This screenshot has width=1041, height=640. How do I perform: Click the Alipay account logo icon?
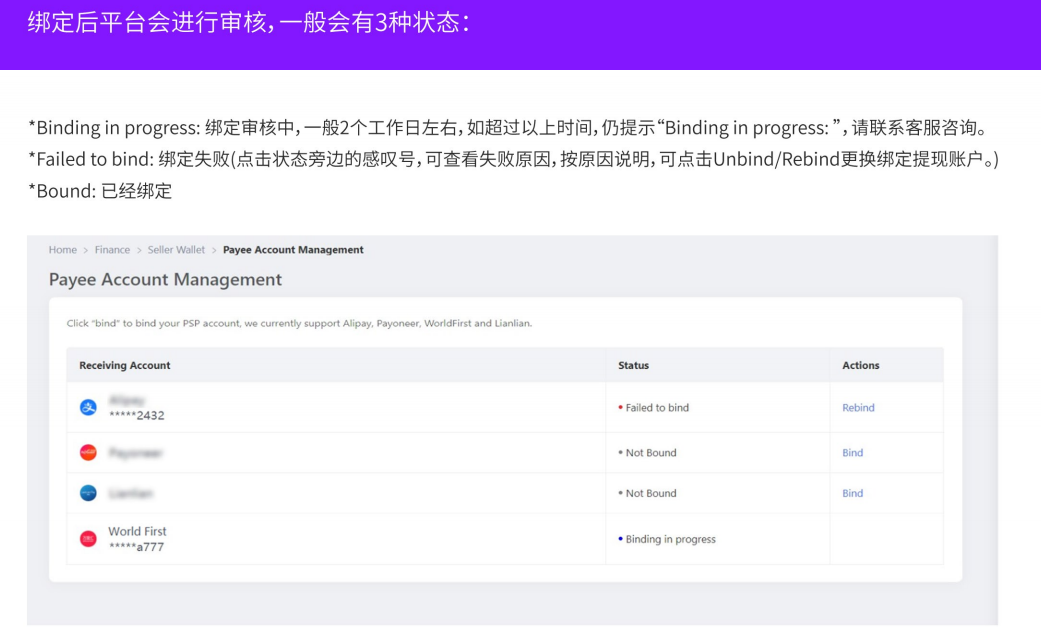88,407
